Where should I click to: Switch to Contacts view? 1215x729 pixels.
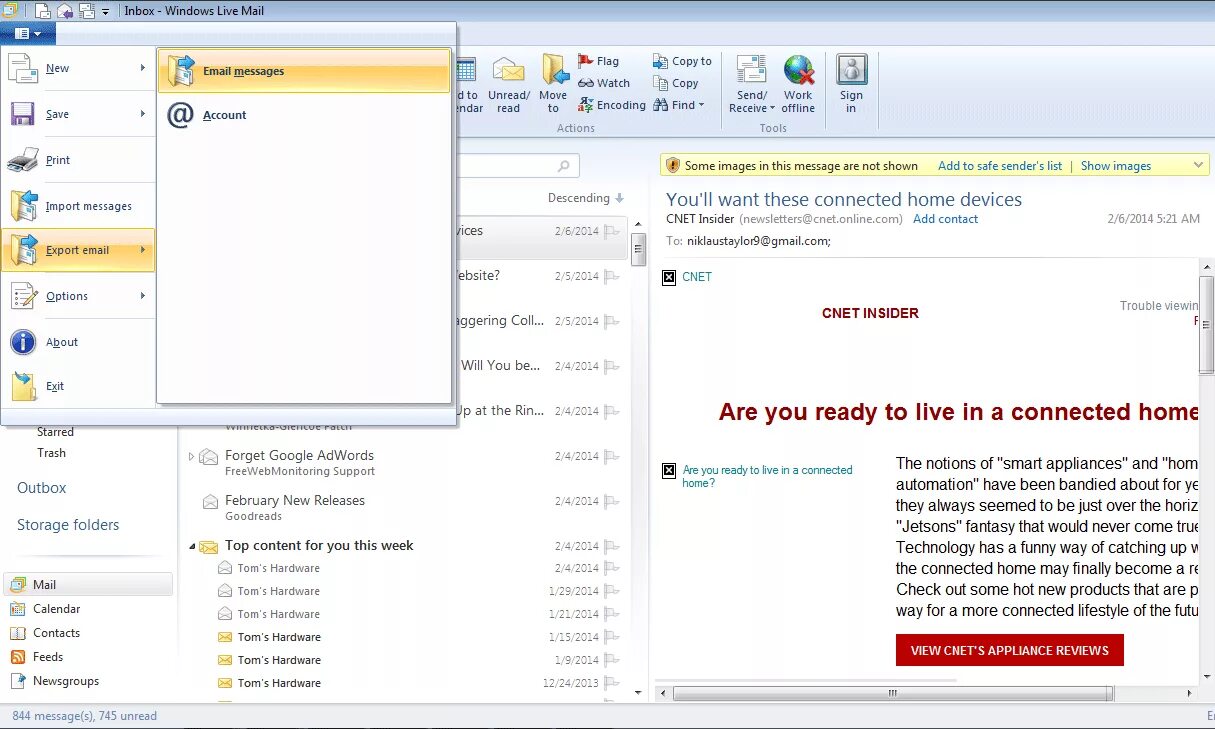pos(88,633)
